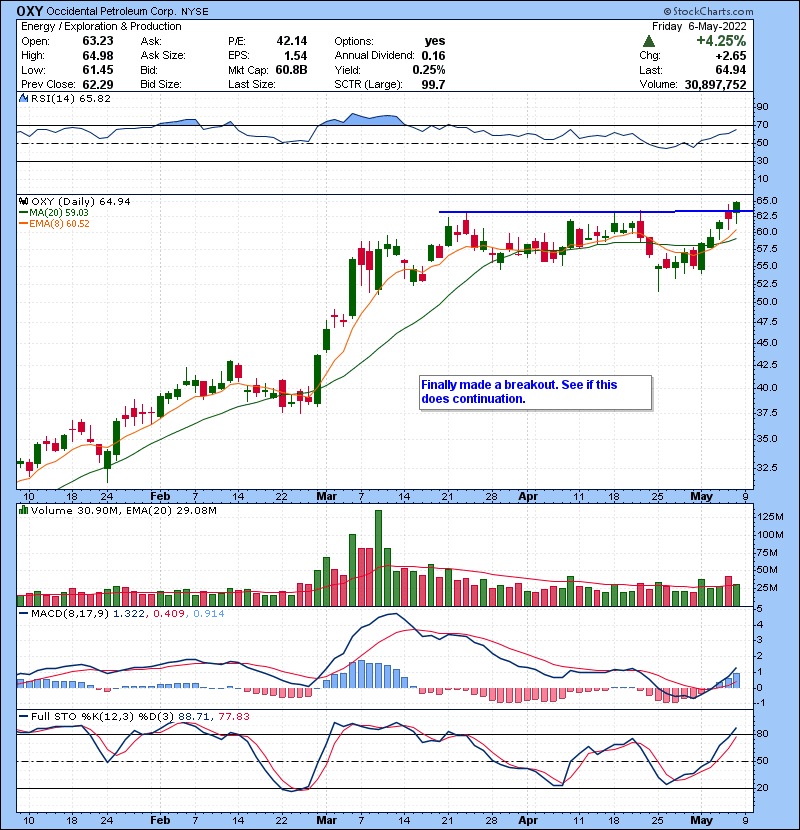
Task: Click the 32.5 price axis label
Action: (767, 467)
